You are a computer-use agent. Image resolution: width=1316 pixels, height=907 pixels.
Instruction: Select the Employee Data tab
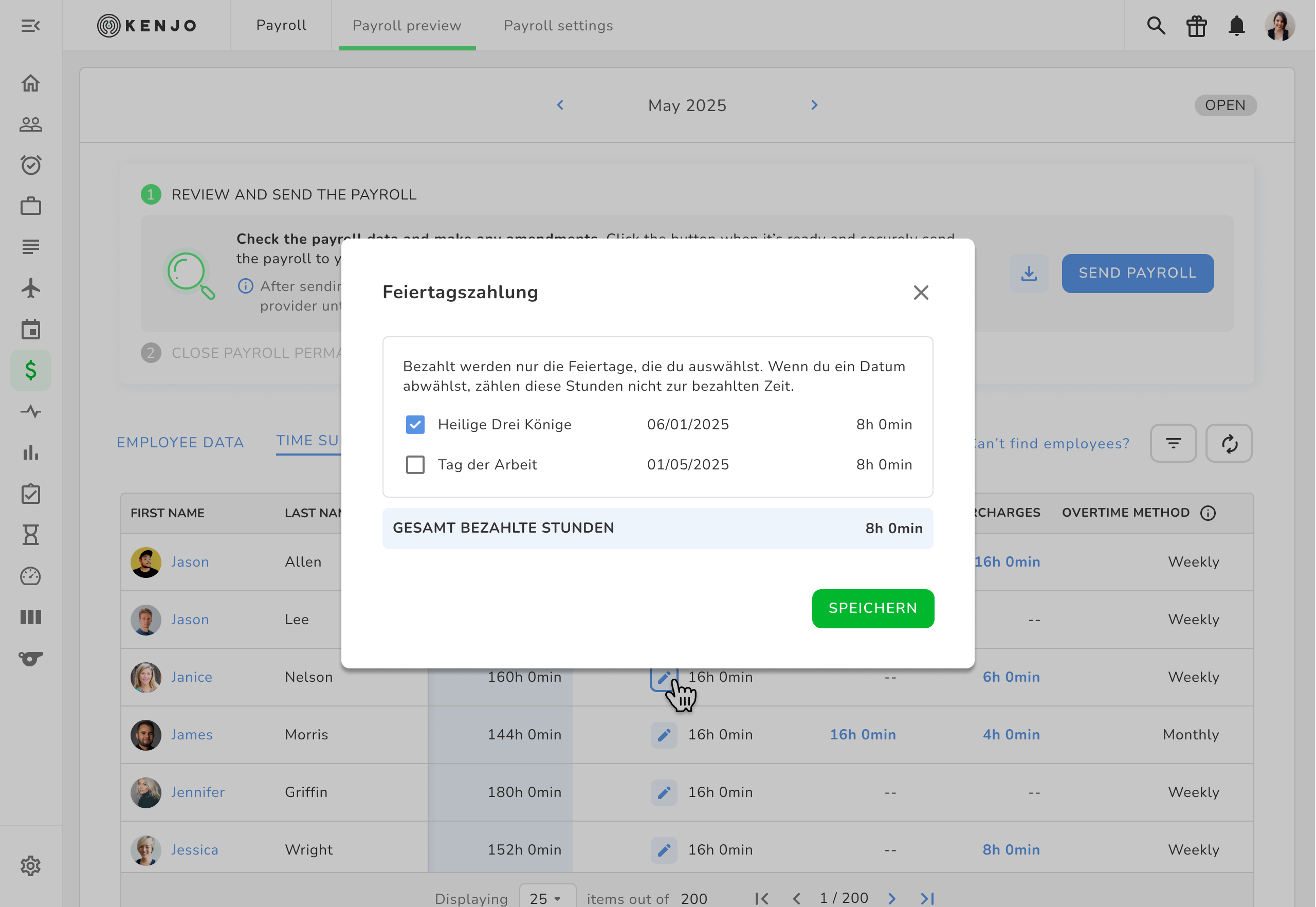pos(180,443)
